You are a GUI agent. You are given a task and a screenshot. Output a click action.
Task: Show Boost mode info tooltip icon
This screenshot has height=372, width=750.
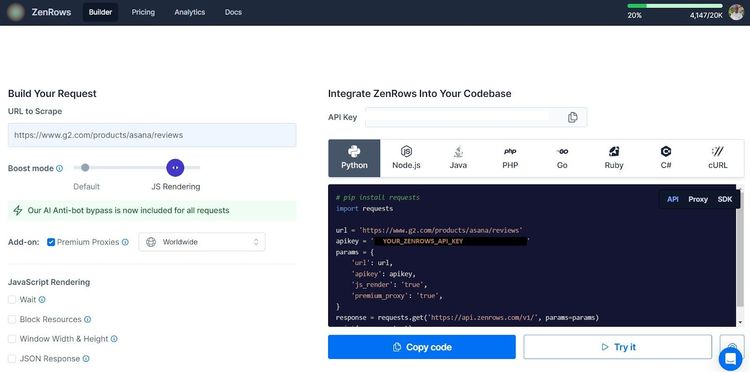59,168
